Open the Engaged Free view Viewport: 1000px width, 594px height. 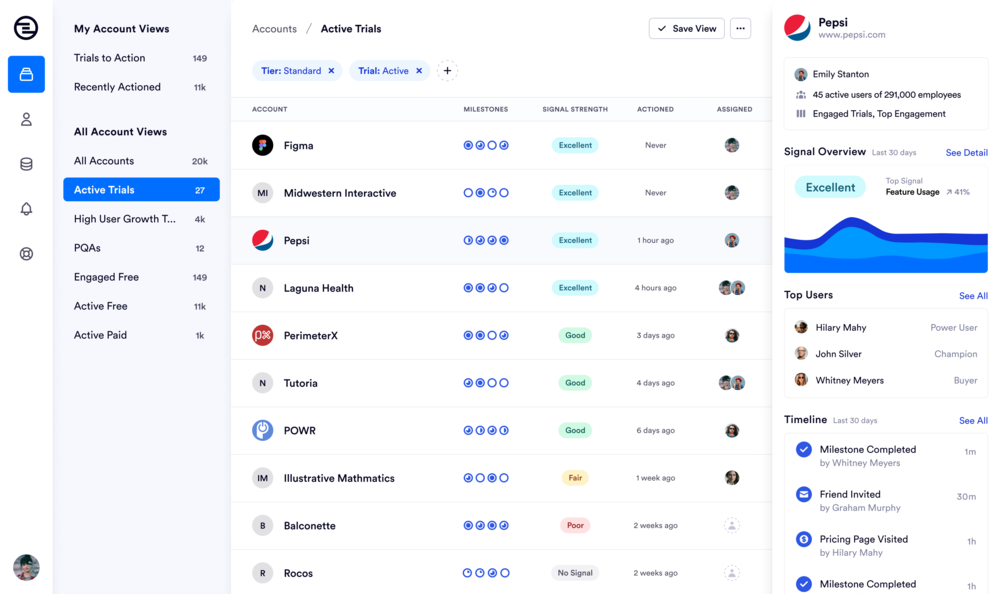coord(141,277)
